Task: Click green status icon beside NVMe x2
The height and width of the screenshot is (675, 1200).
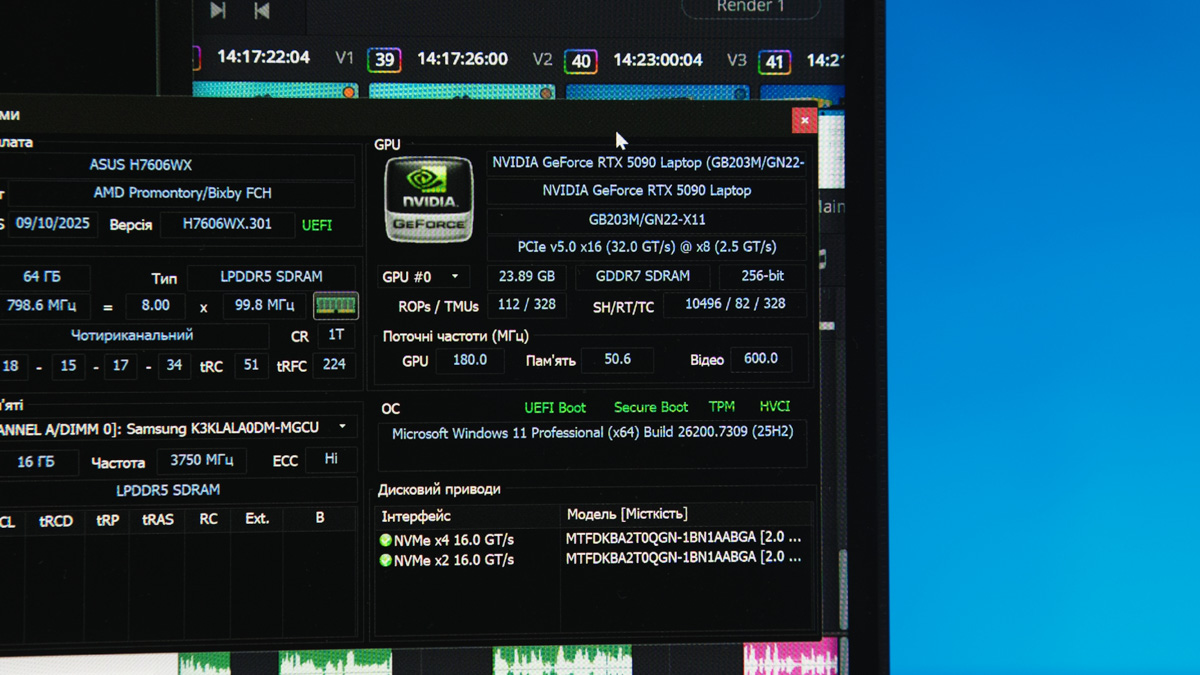Action: (x=386, y=561)
